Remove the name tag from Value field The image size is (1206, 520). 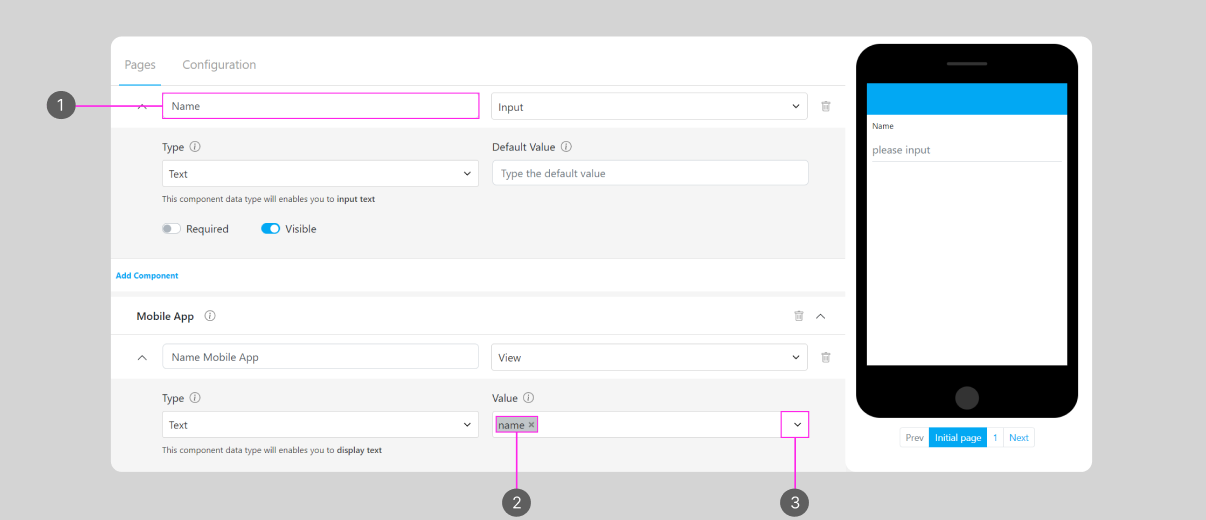532,425
